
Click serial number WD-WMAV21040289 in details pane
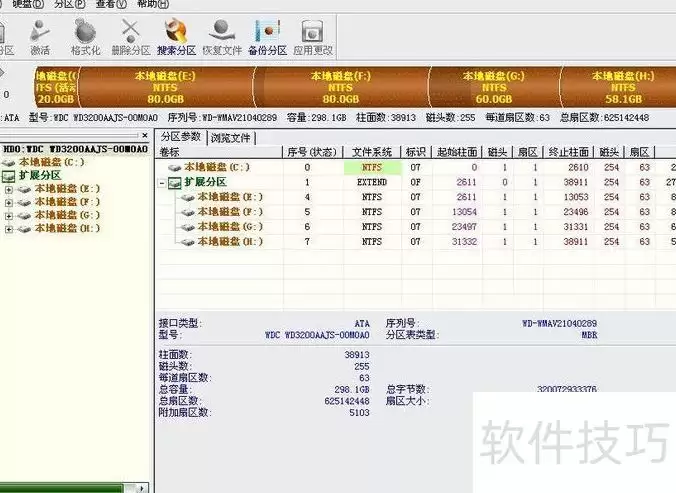point(559,323)
